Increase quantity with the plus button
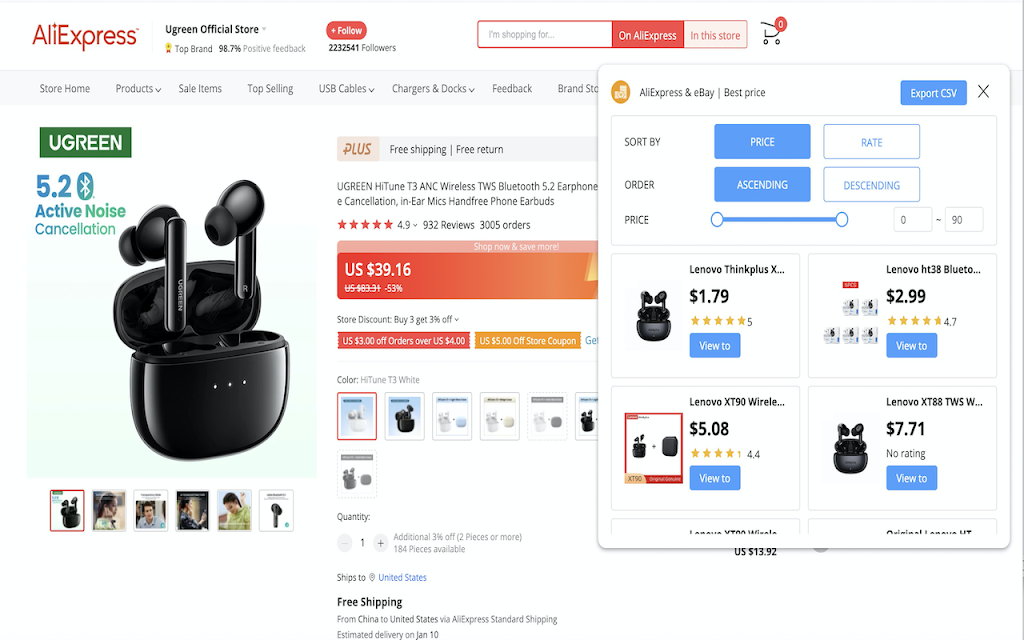The height and width of the screenshot is (640, 1024). click(381, 543)
